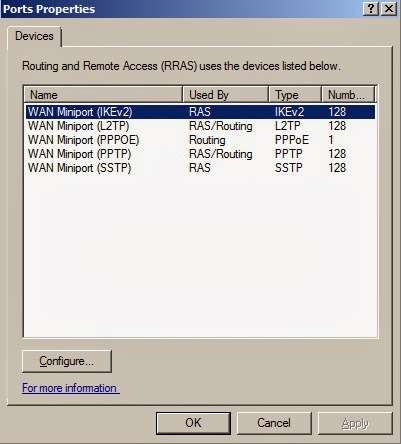Click the Type column header
This screenshot has height=444, width=401.
pos(295,95)
